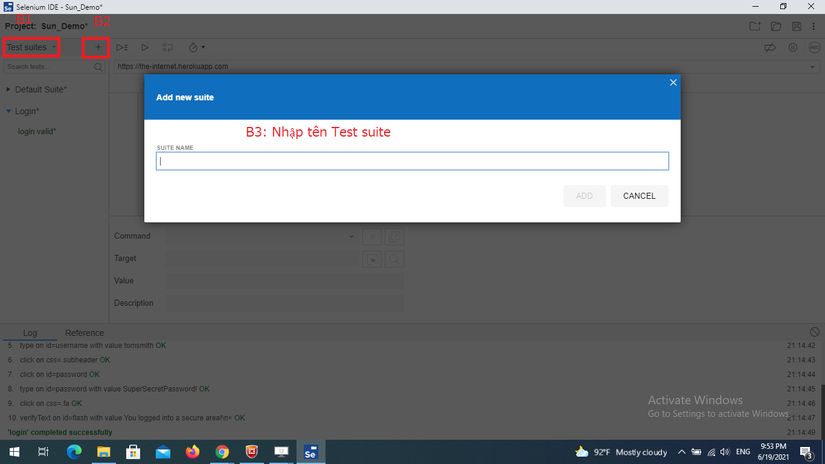Image resolution: width=825 pixels, height=464 pixels.
Task: Click the find target in page icon
Action: click(x=394, y=259)
